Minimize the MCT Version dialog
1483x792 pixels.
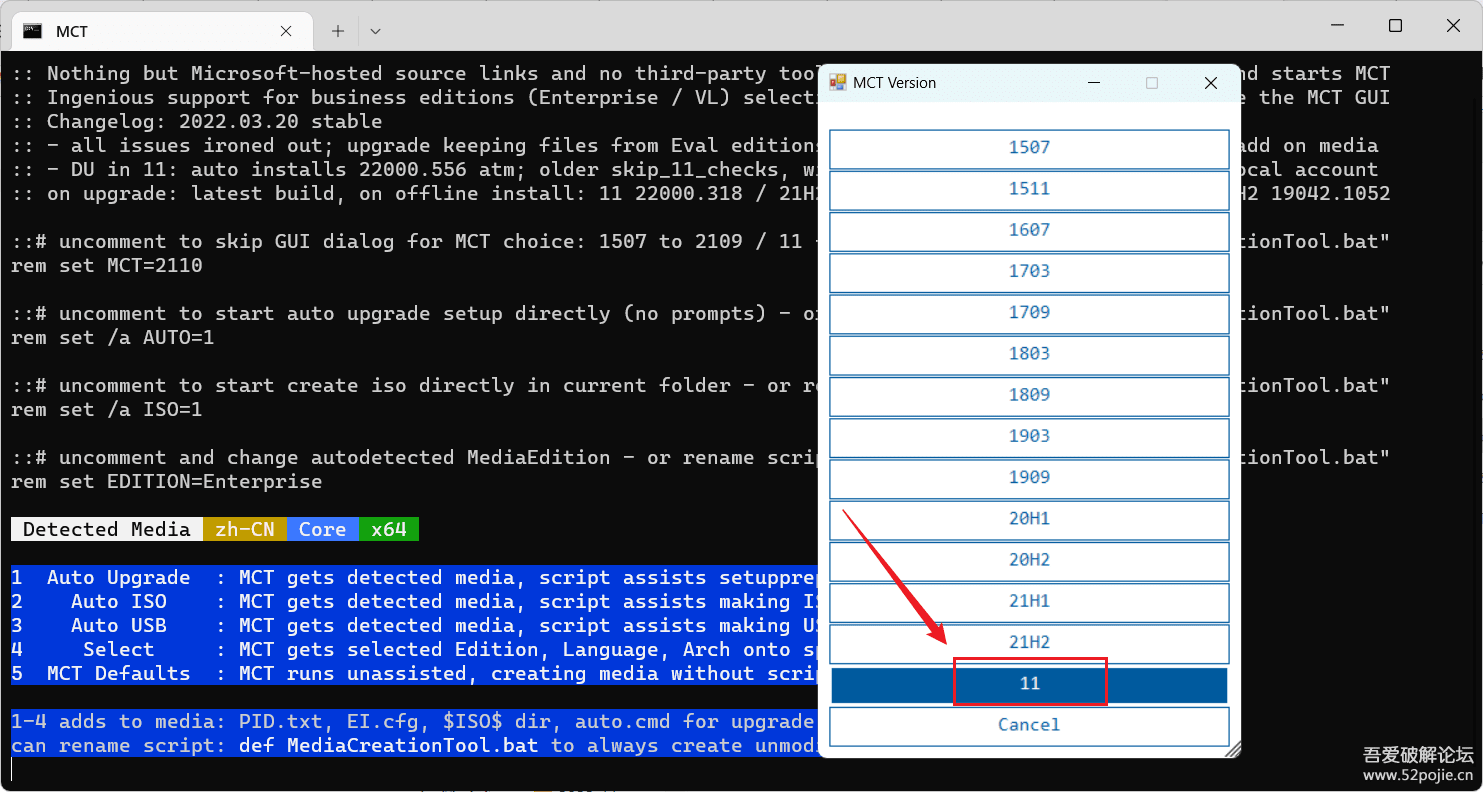(1093, 83)
